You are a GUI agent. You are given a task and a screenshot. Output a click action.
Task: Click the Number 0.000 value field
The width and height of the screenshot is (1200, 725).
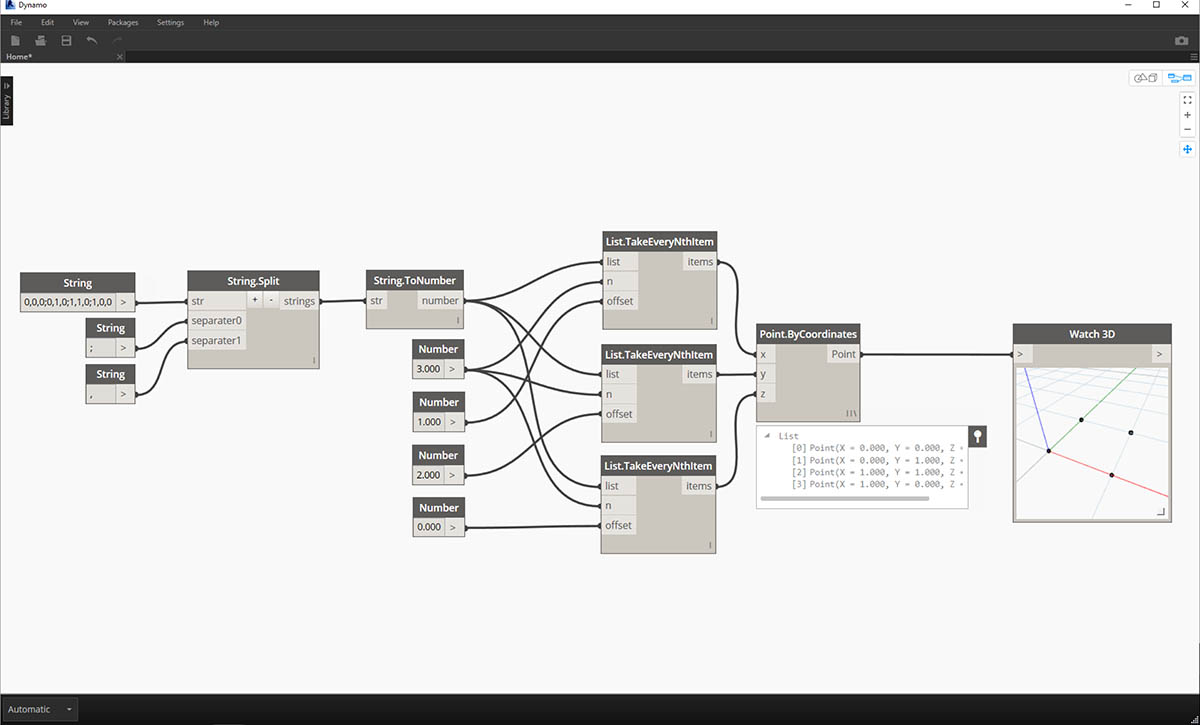click(428, 527)
